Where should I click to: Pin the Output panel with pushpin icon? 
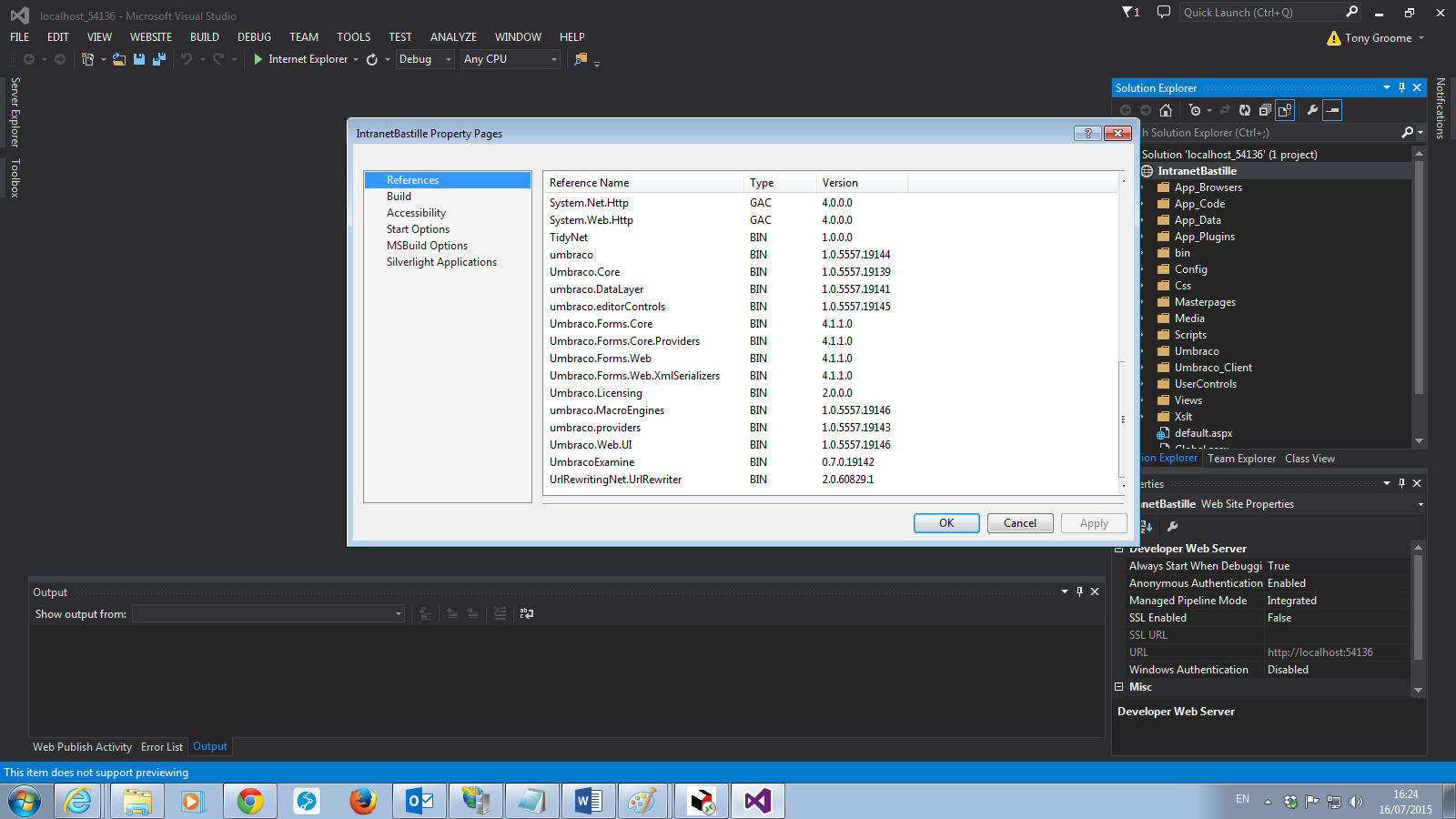[x=1080, y=591]
